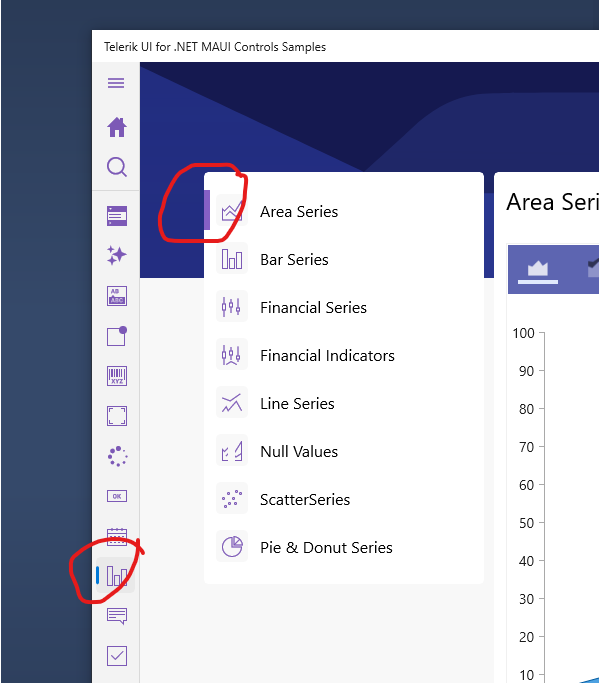The height and width of the screenshot is (683, 599).
Task: Select Area Series from the list
Action: tap(344, 212)
